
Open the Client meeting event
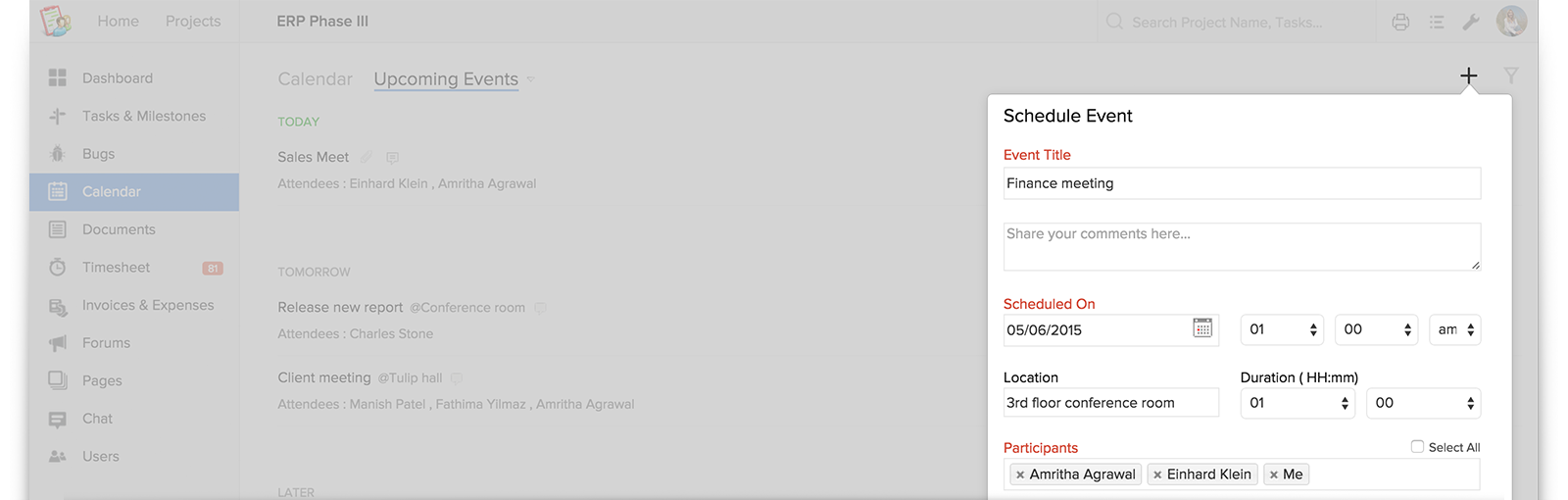point(323,377)
